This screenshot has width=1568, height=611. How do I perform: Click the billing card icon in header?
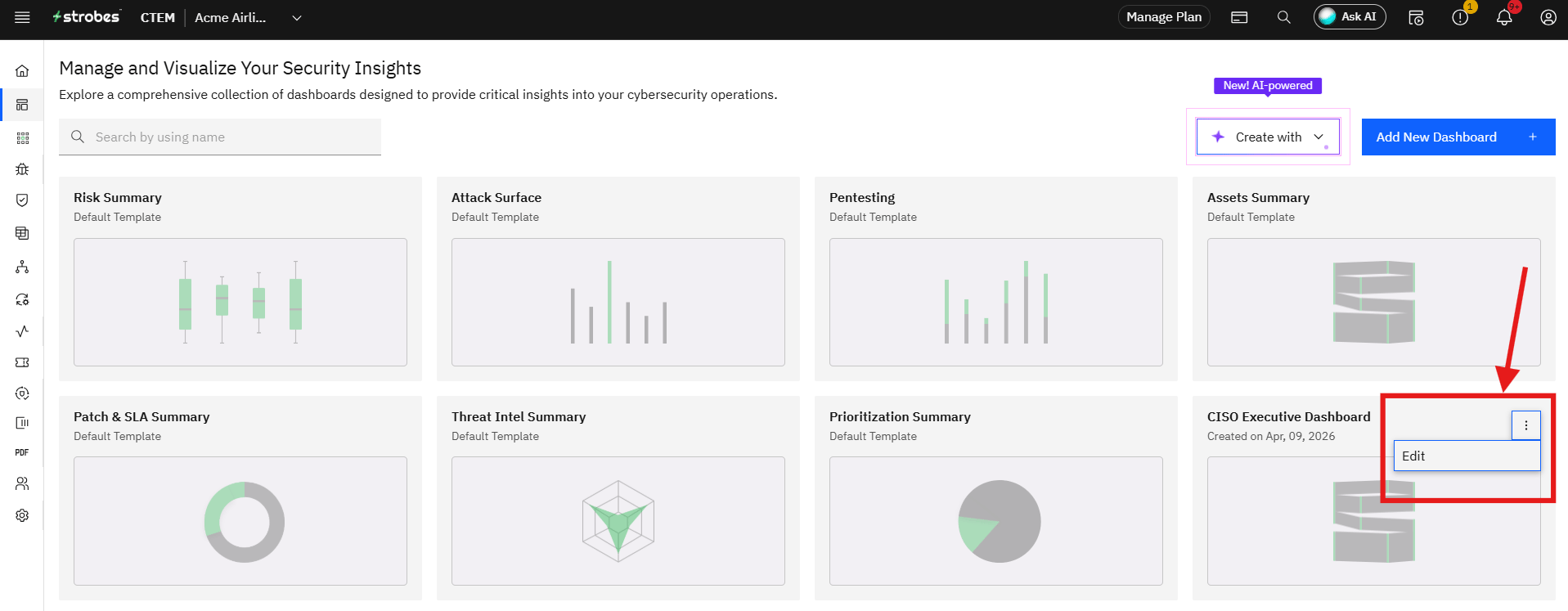1239,17
